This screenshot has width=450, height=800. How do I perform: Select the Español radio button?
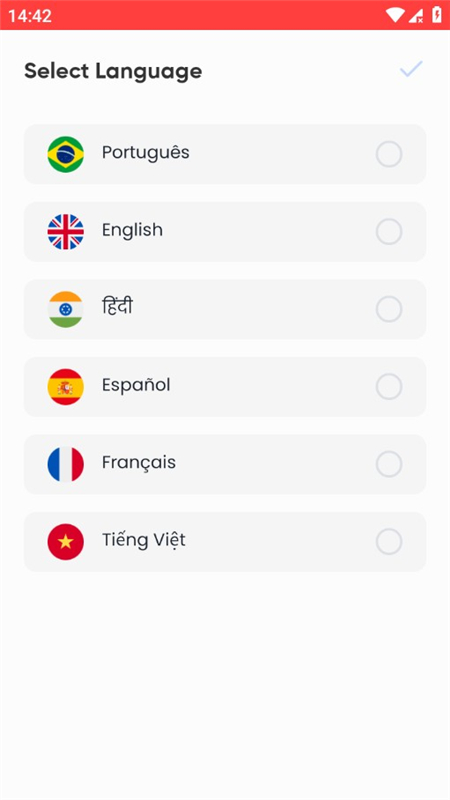[x=389, y=387]
